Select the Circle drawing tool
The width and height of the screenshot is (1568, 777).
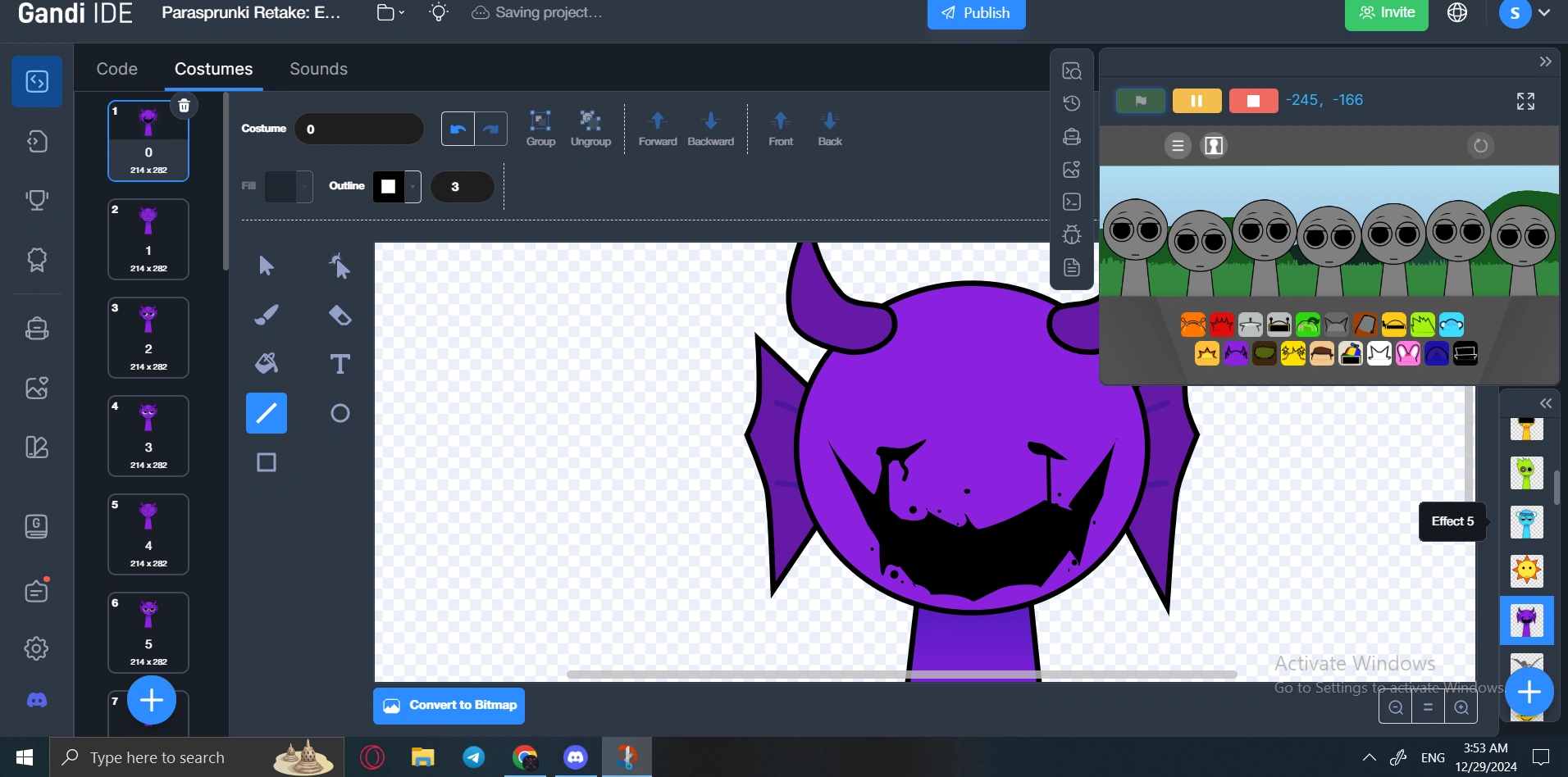point(339,412)
